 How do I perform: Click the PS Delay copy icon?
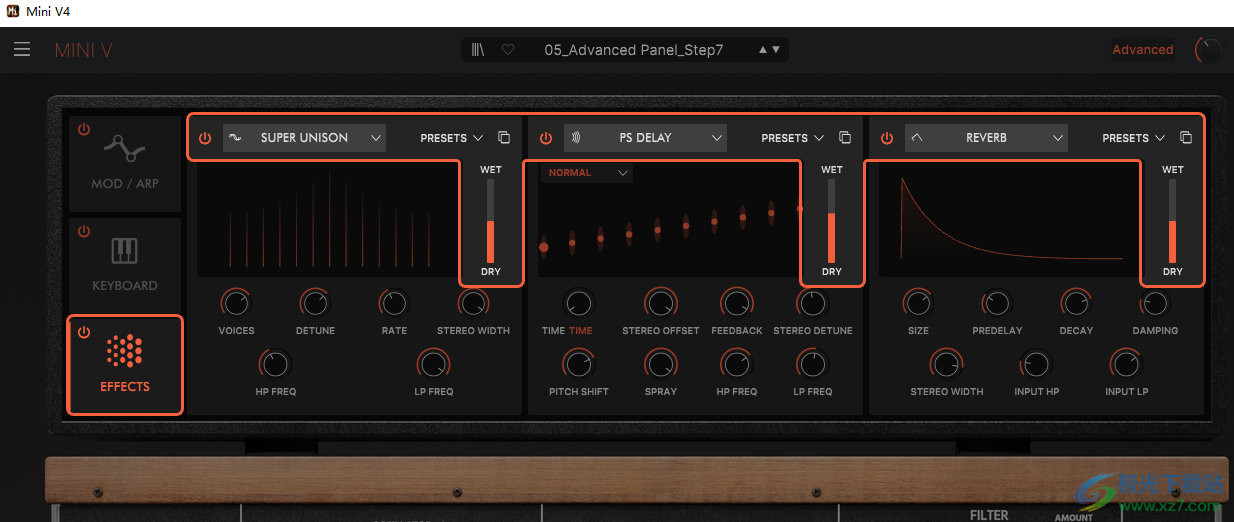coord(845,138)
